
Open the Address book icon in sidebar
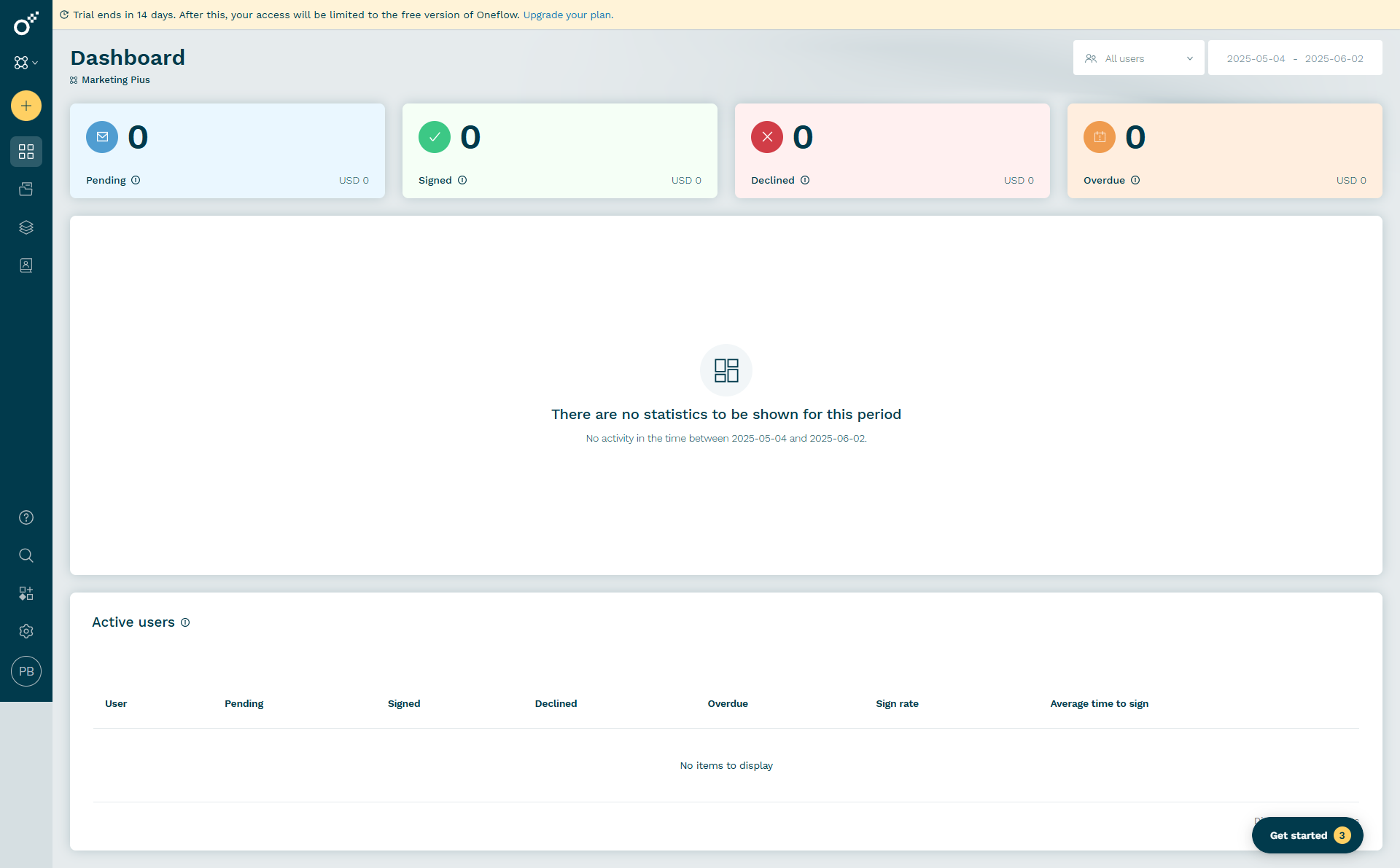[26, 265]
